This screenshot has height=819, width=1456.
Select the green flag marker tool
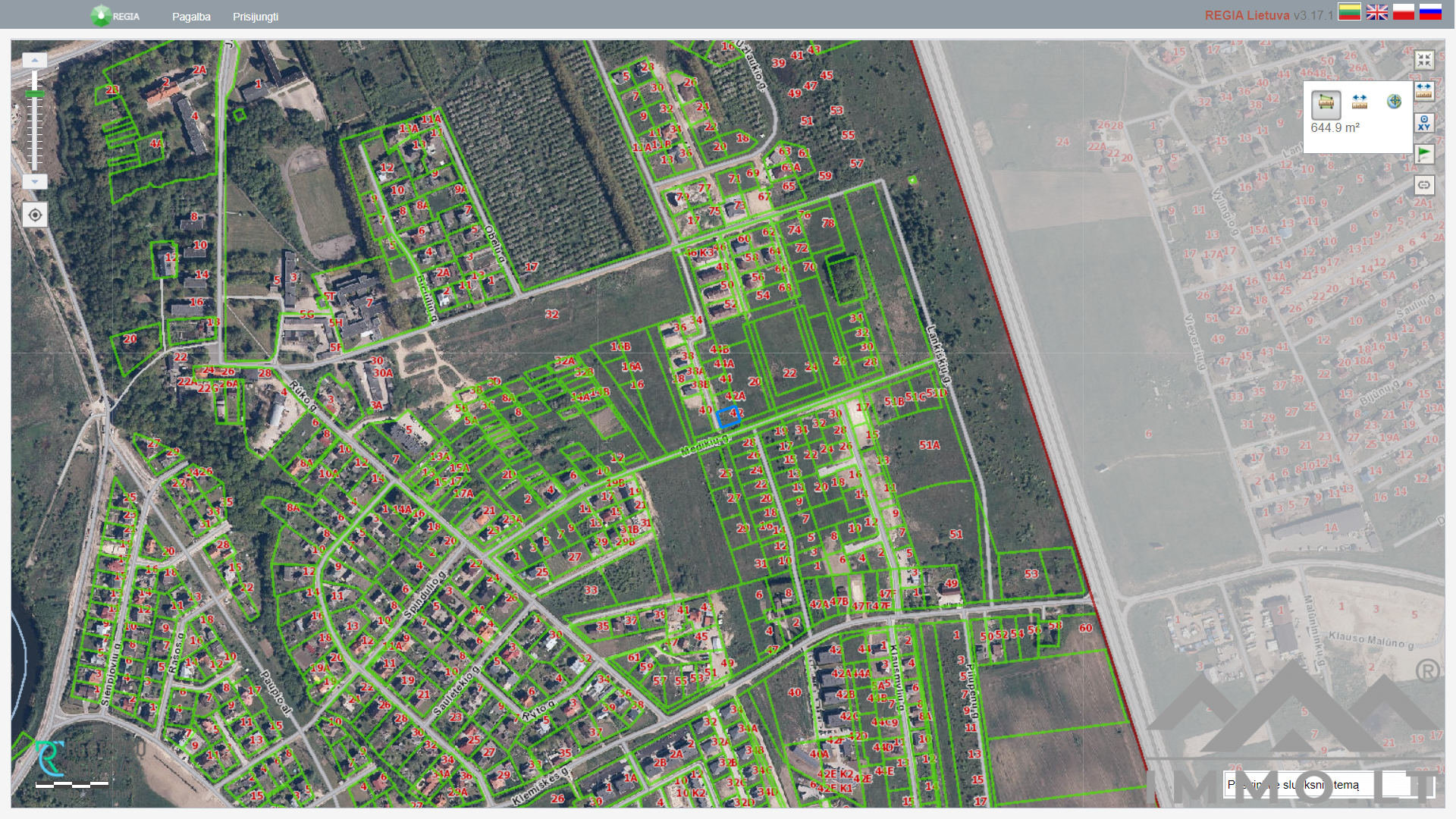coord(1424,154)
